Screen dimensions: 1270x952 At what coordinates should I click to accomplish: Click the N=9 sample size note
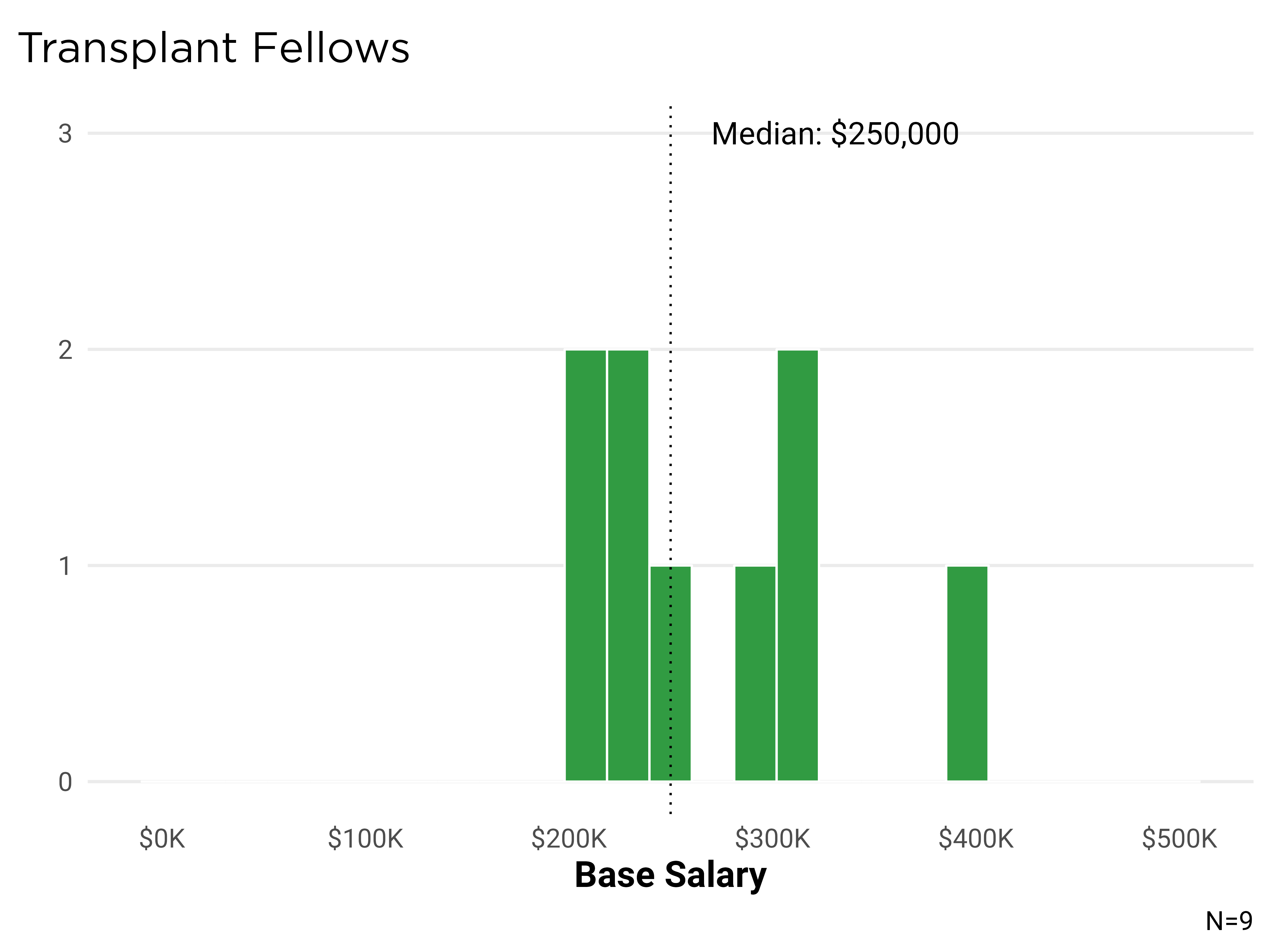pyautogui.click(x=1229, y=921)
